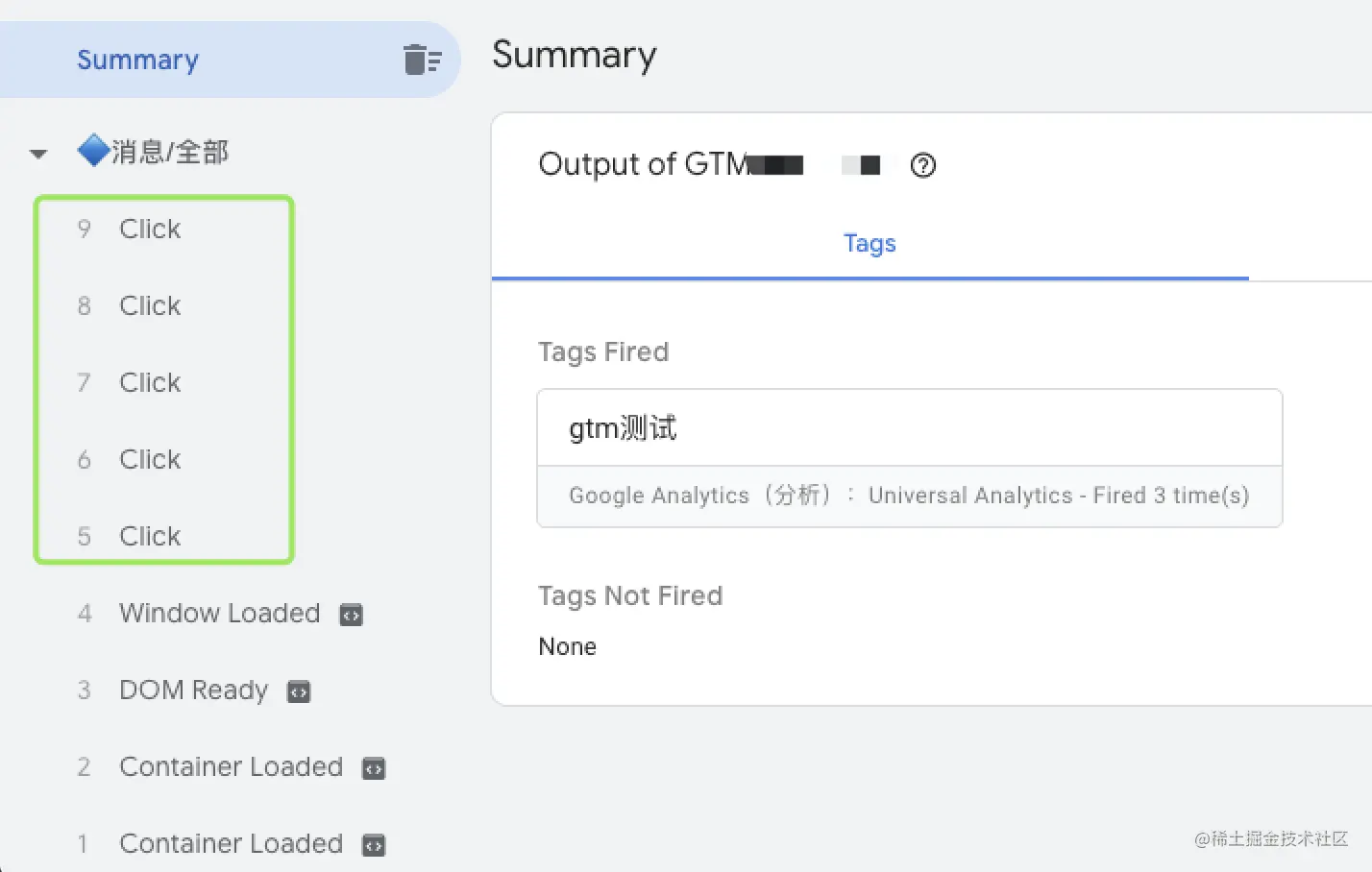Clear events with the Summary trash icon

coord(422,60)
